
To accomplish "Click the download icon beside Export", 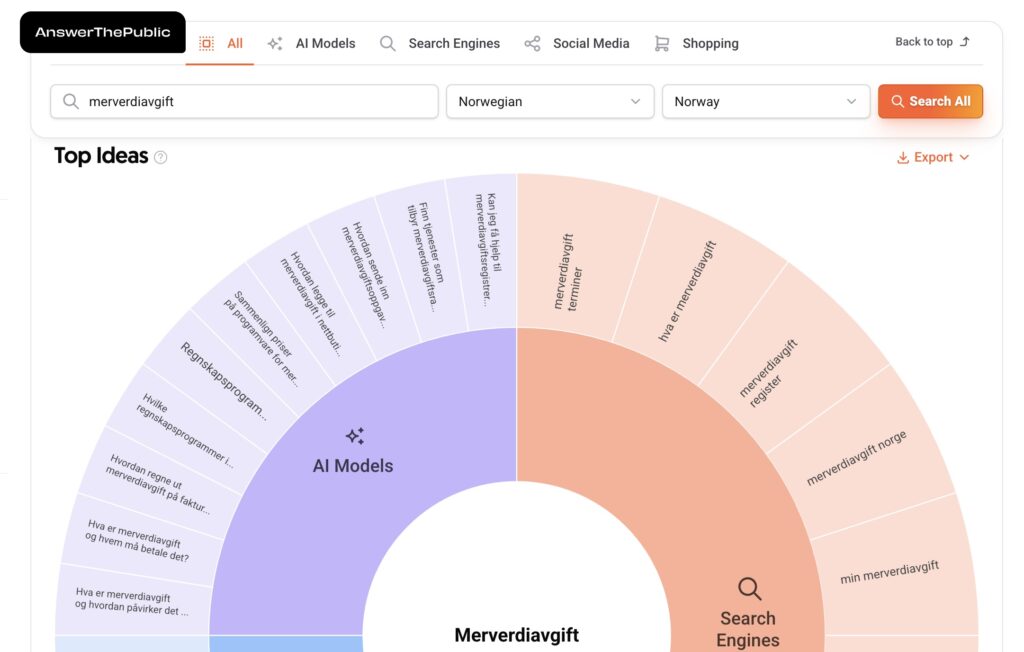I will [x=902, y=158].
